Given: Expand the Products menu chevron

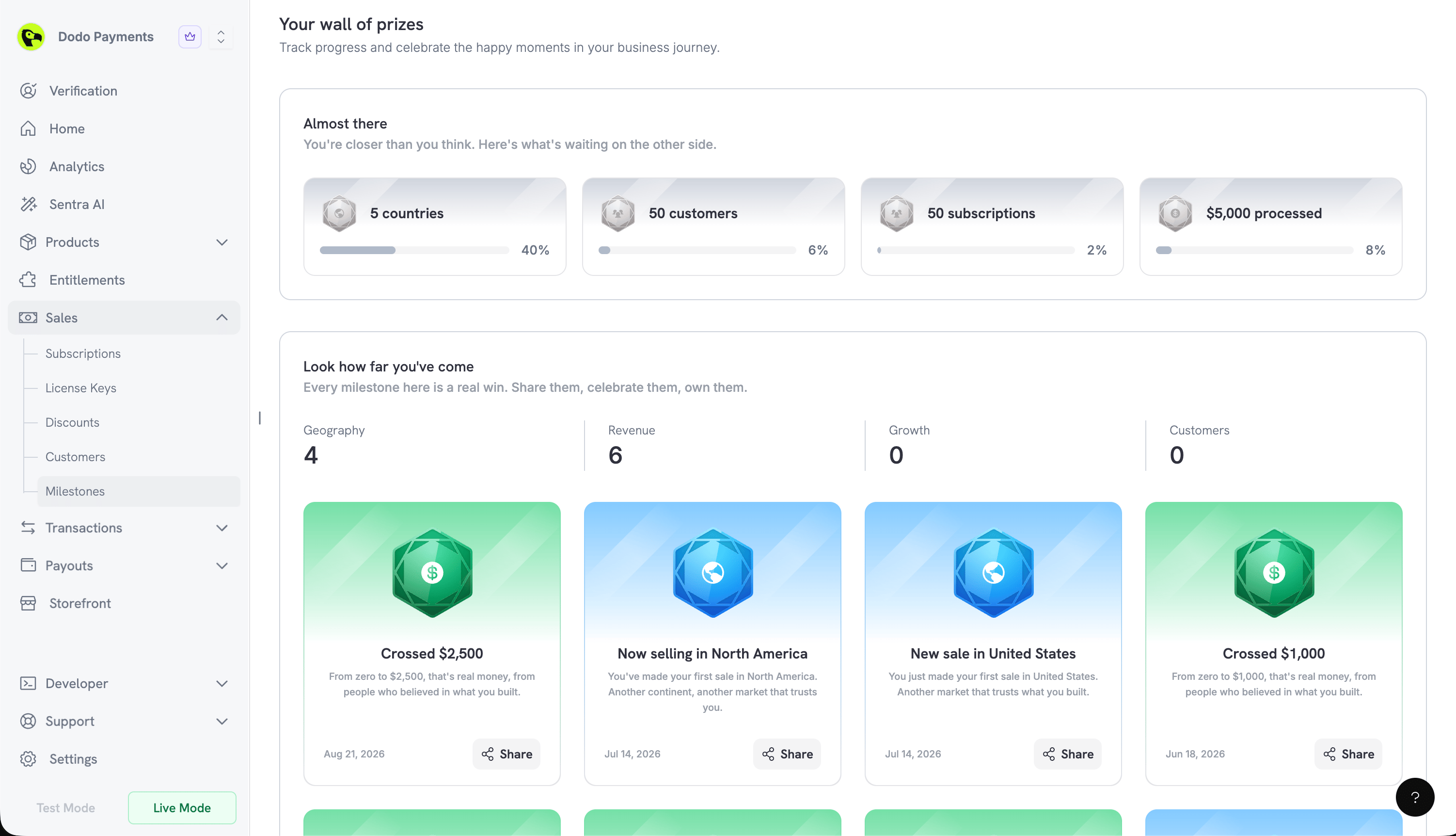Looking at the screenshot, I should tap(222, 242).
